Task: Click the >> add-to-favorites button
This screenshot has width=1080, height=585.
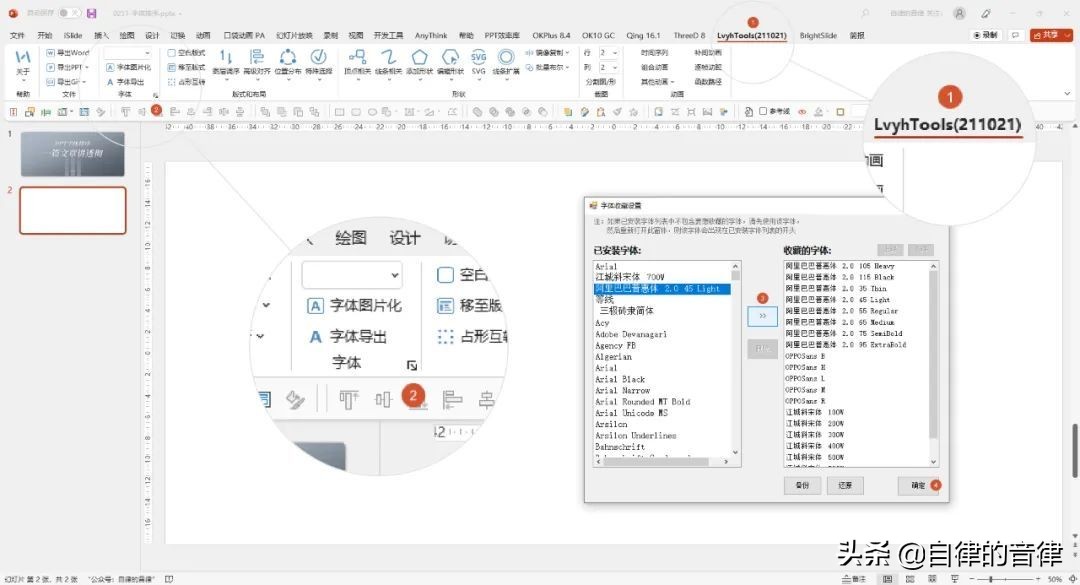Action: (762, 315)
